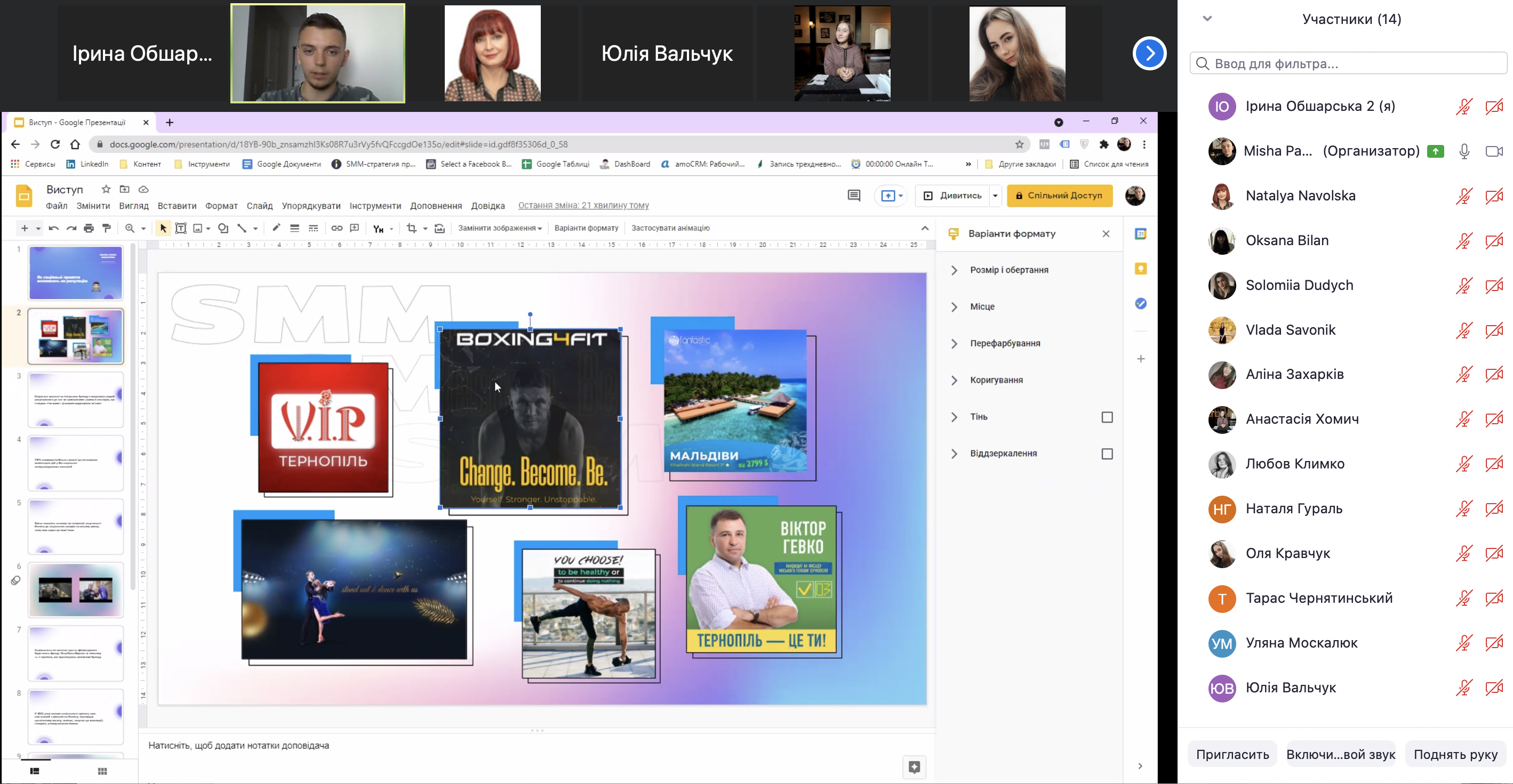
Task: Click the border weight icon
Action: click(295, 228)
